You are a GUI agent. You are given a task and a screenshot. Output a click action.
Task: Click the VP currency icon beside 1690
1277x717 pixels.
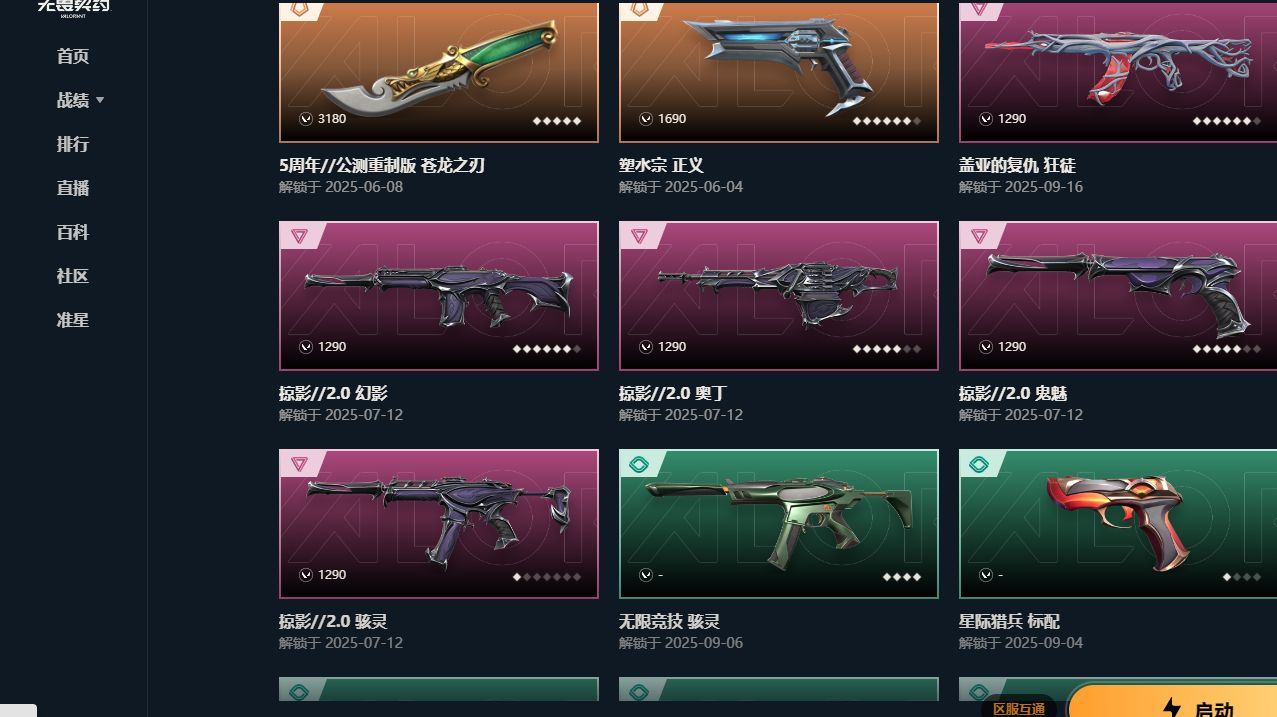pos(646,119)
